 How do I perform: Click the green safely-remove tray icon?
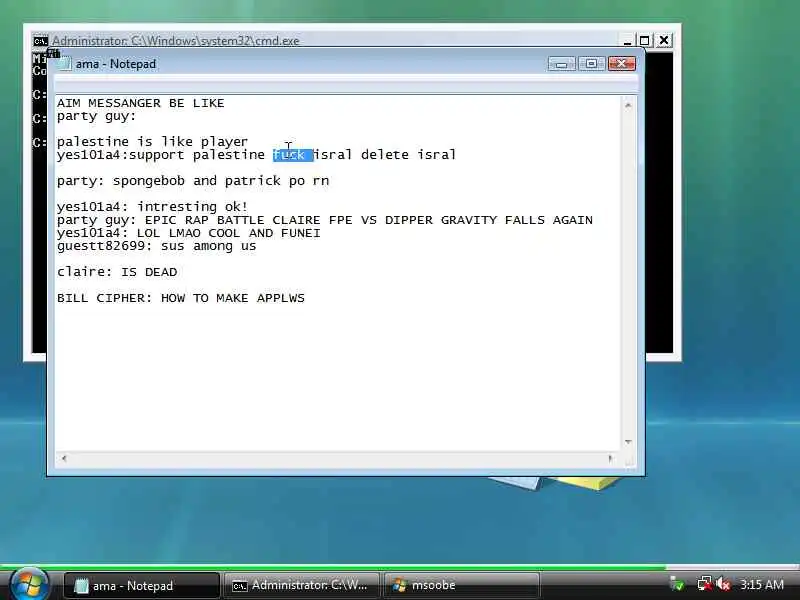click(x=677, y=584)
